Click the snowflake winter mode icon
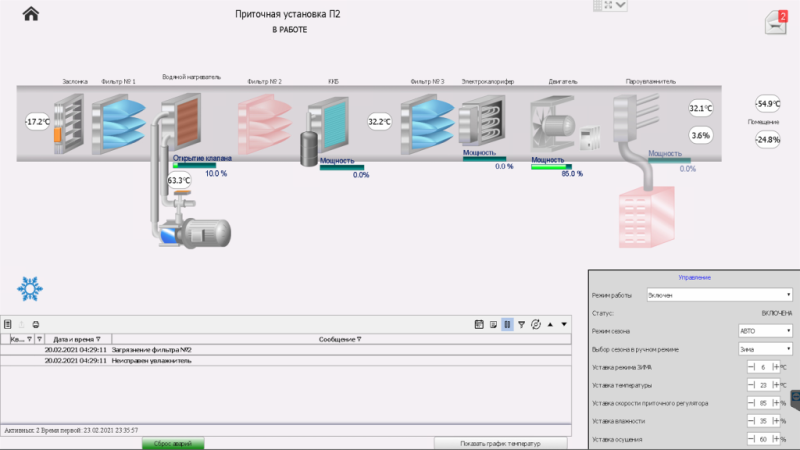800x450 pixels. point(29,288)
